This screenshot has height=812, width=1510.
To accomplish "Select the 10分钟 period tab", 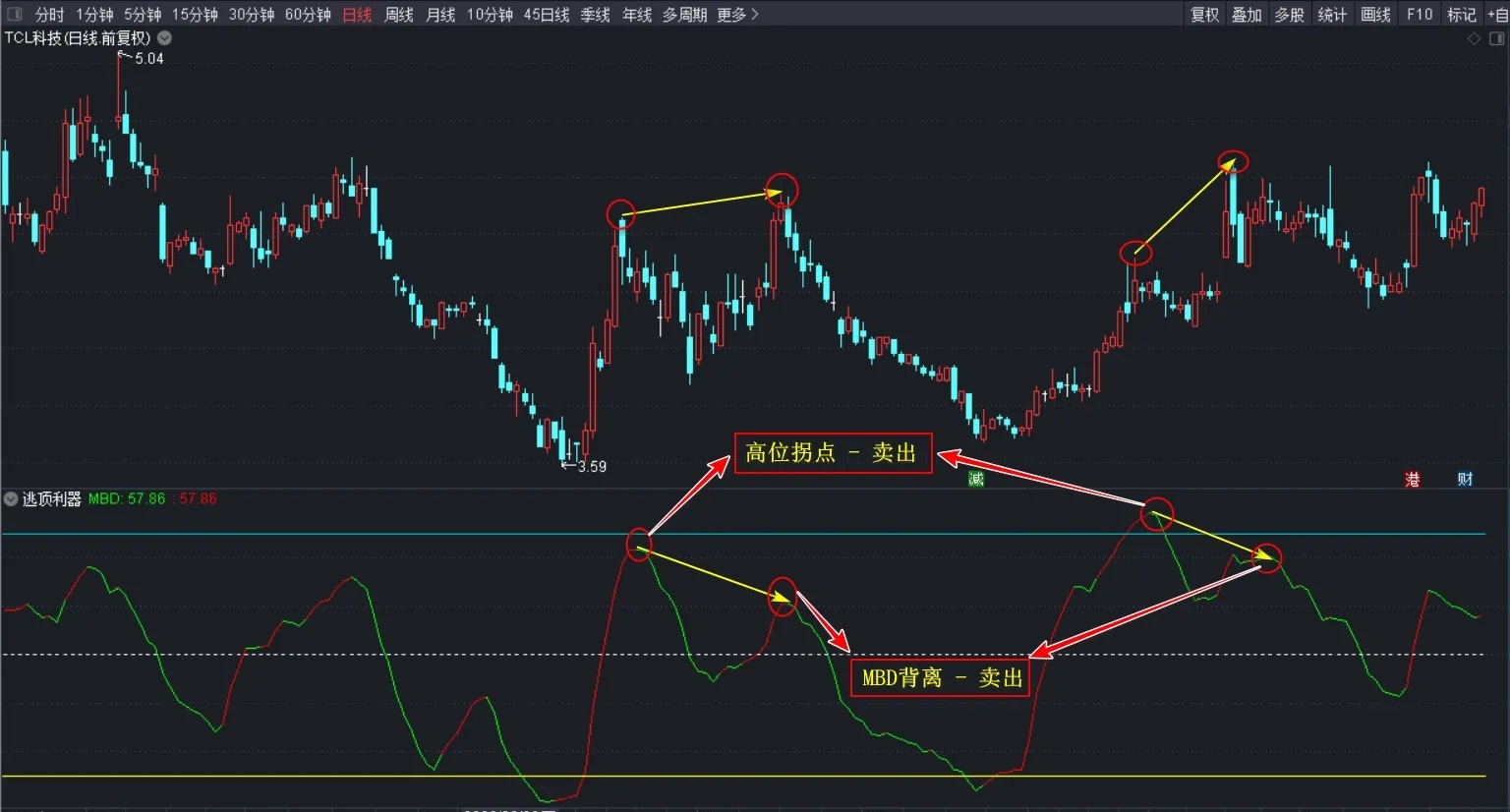I will pyautogui.click(x=490, y=15).
